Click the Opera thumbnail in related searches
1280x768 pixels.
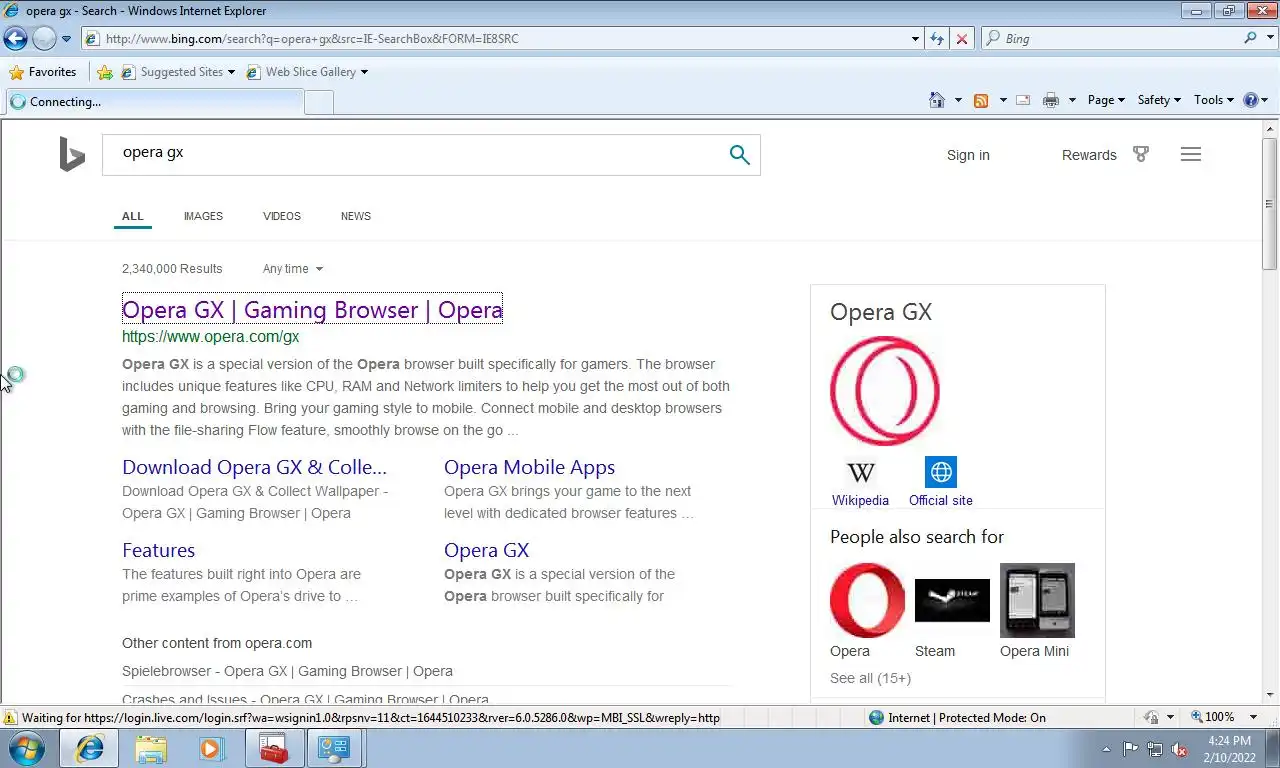pyautogui.click(x=867, y=600)
